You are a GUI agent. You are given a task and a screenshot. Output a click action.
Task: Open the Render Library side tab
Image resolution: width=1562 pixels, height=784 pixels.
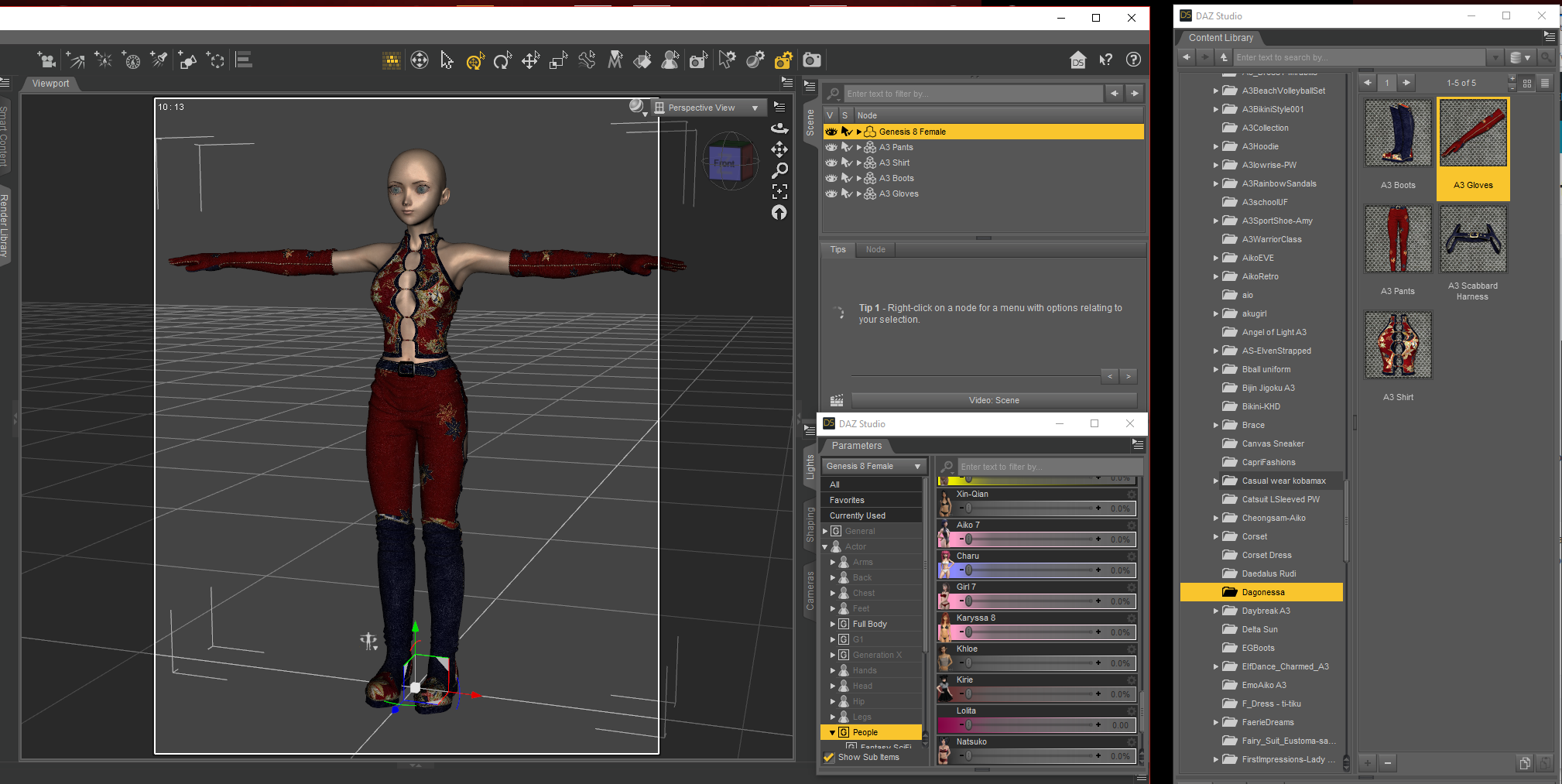pos(4,225)
